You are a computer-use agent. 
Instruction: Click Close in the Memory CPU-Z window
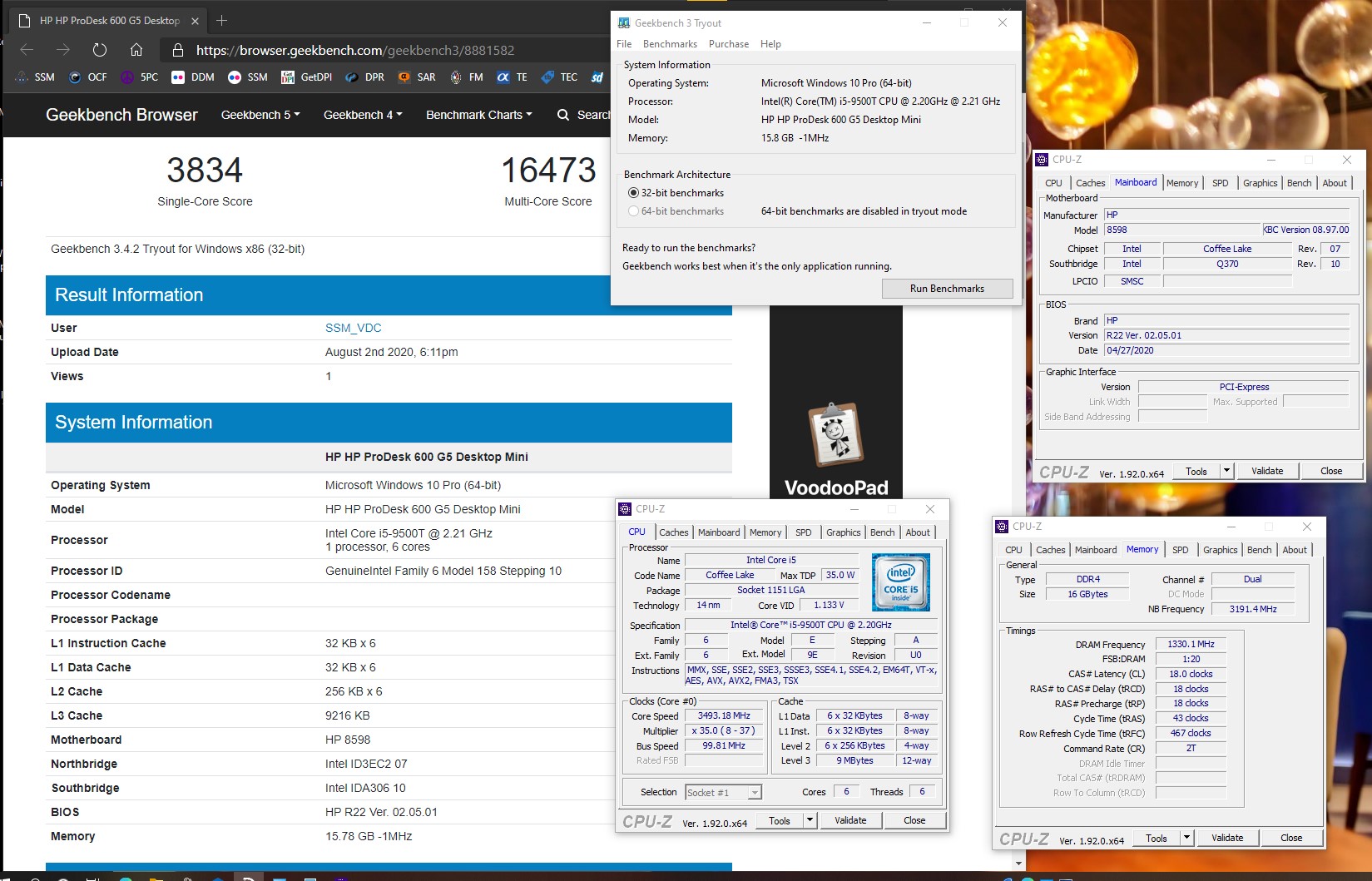tap(1291, 838)
